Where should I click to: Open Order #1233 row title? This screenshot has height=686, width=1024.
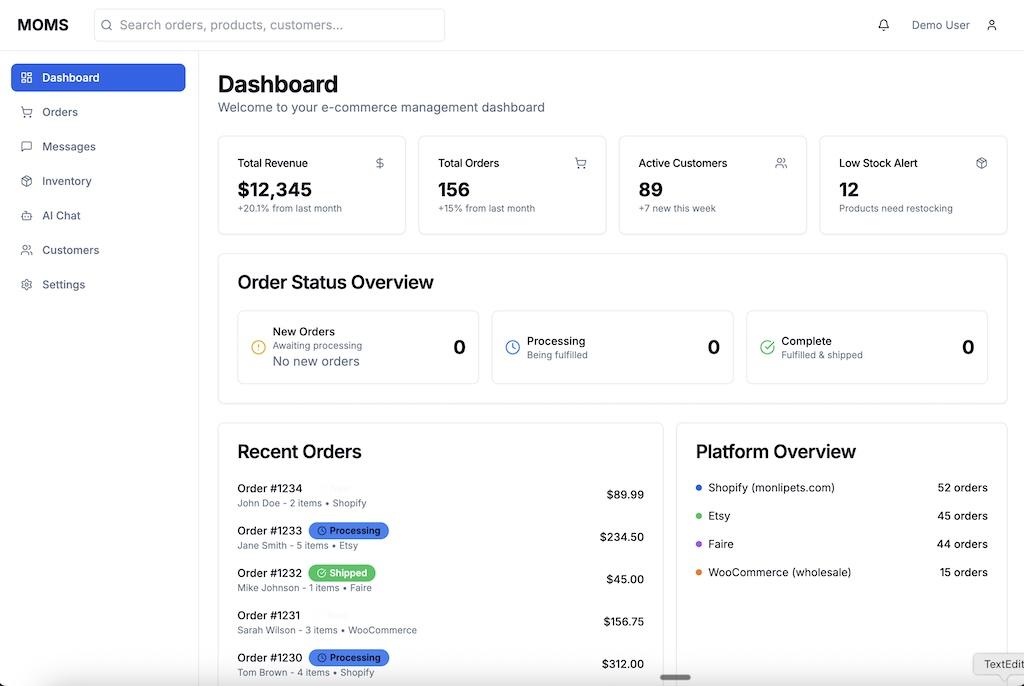[270, 531]
